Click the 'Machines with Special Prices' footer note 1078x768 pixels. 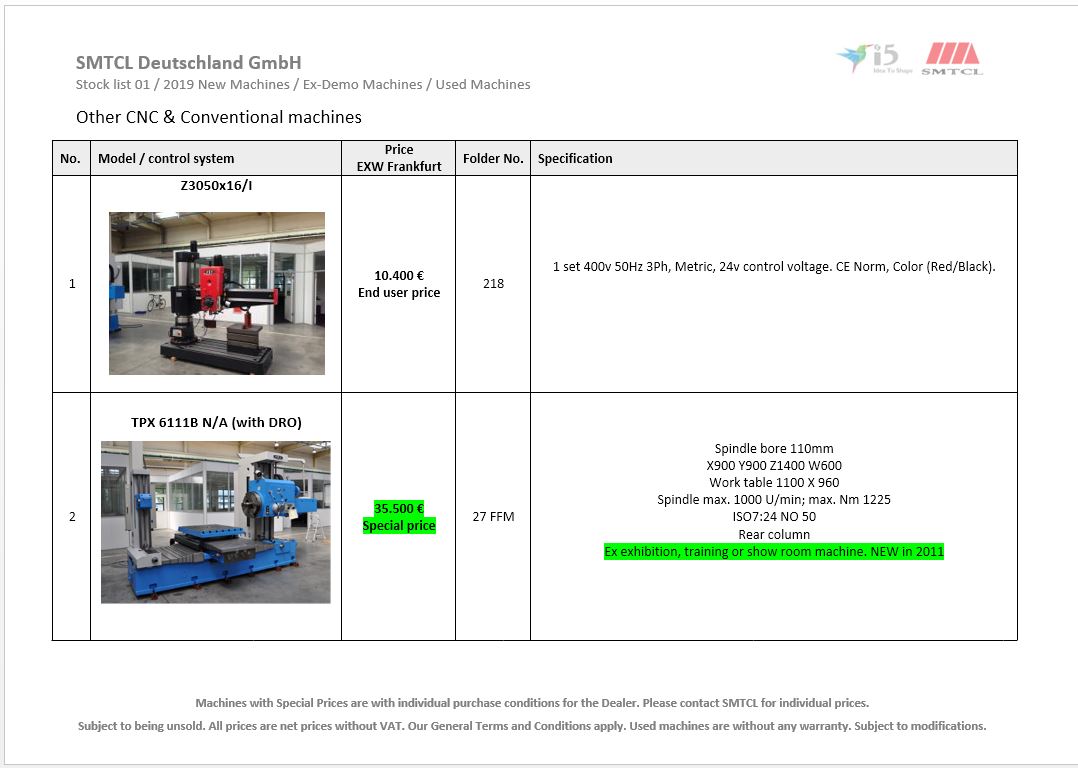pos(532,703)
